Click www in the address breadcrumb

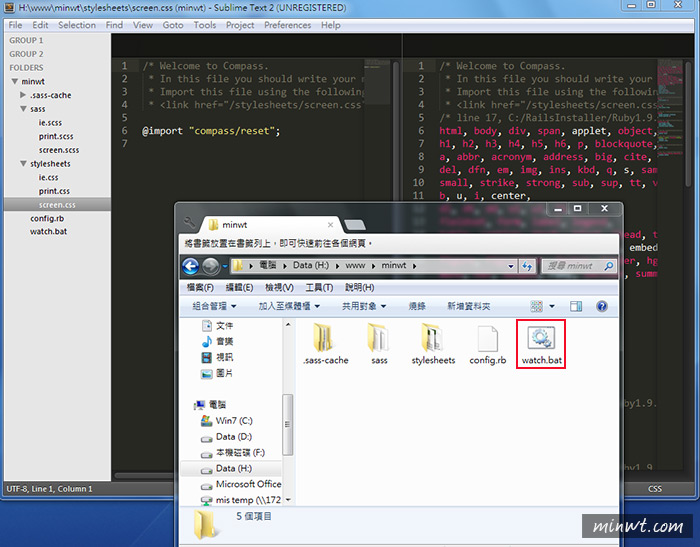[355, 266]
